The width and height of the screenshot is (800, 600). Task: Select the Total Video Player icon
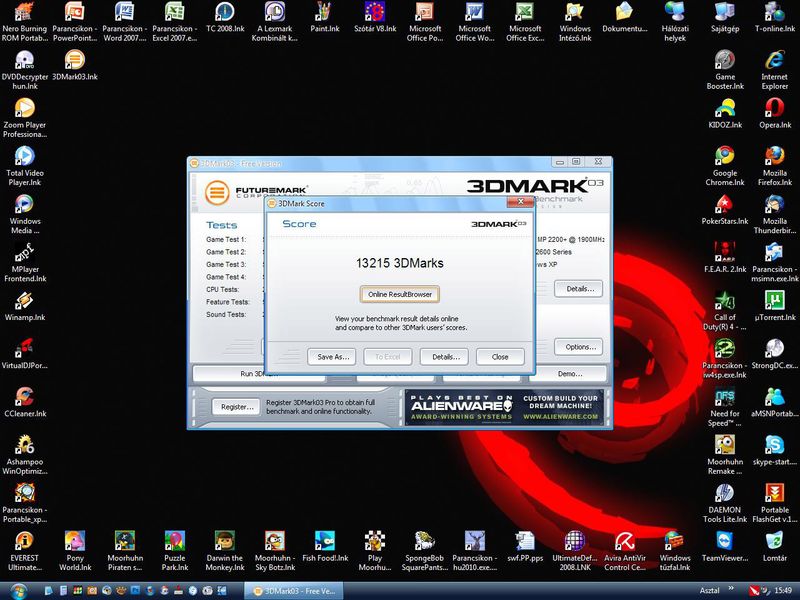pyautogui.click(x=24, y=166)
